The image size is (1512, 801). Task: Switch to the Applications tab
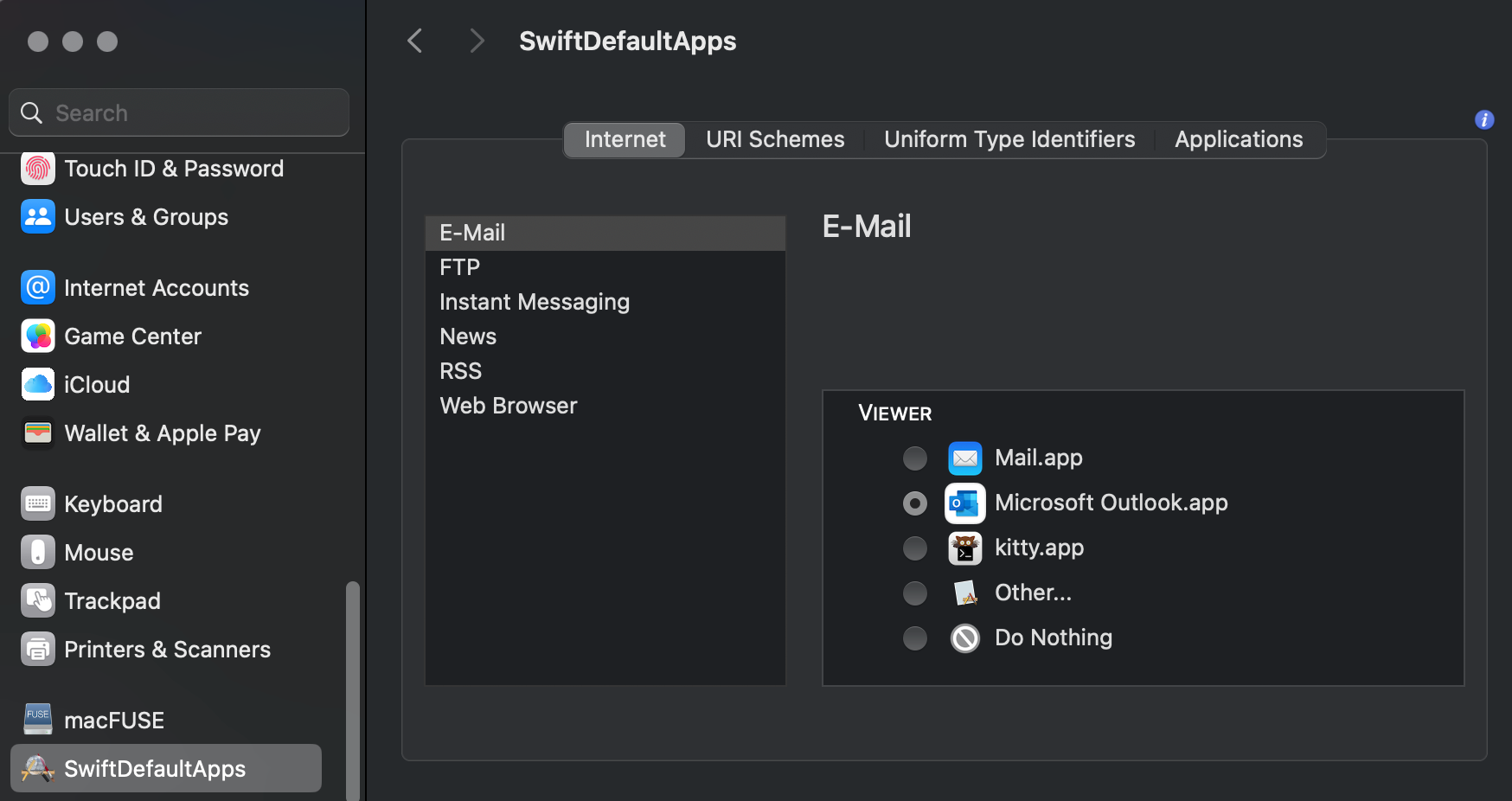[x=1238, y=140]
